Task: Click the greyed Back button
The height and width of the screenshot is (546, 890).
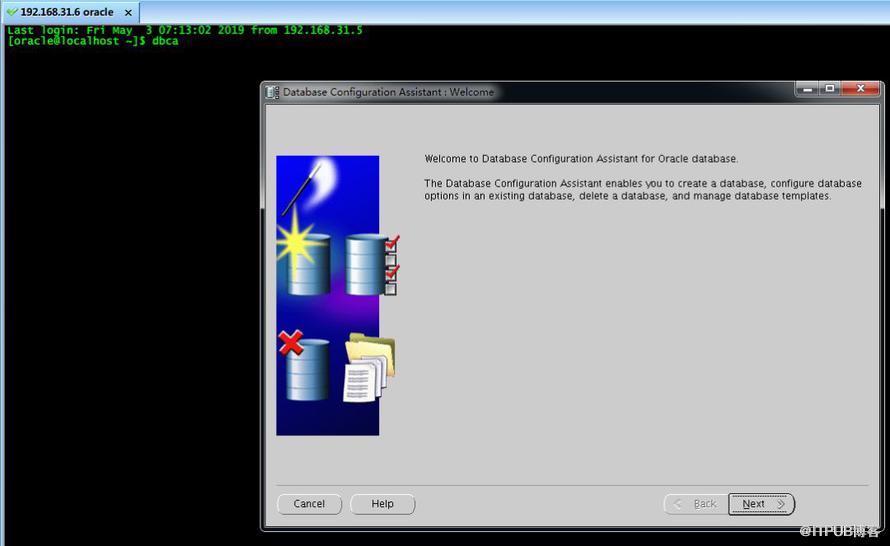Action: click(696, 504)
